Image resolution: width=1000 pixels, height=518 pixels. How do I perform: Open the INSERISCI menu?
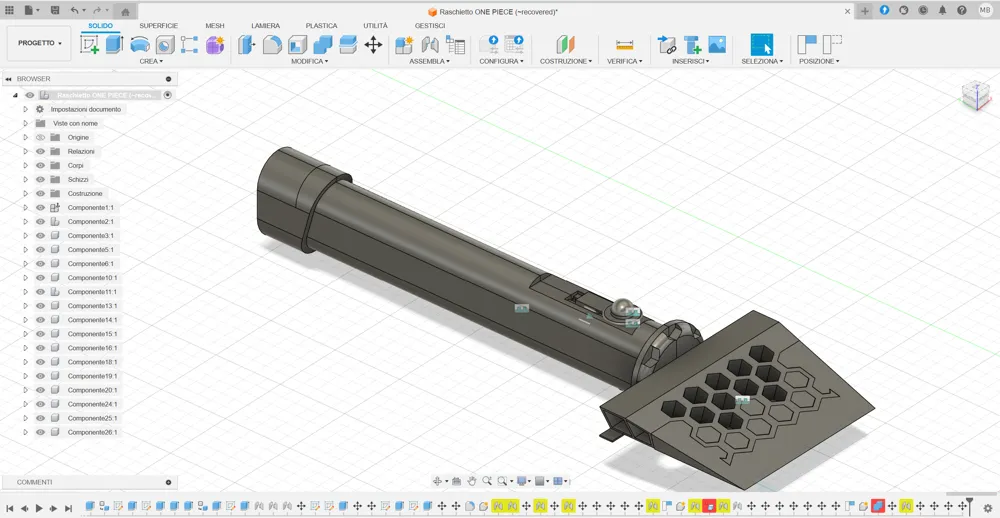pyautogui.click(x=691, y=61)
